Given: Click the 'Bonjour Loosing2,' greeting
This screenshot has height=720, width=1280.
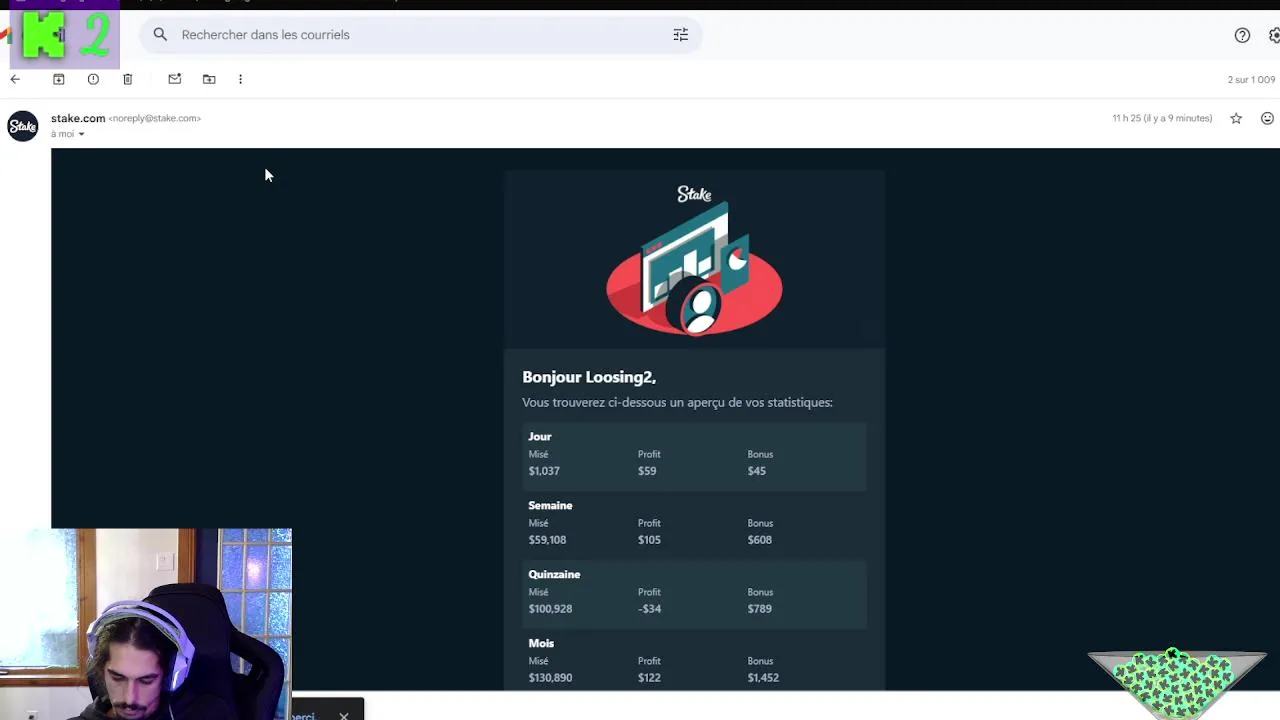Looking at the screenshot, I should (x=589, y=377).
